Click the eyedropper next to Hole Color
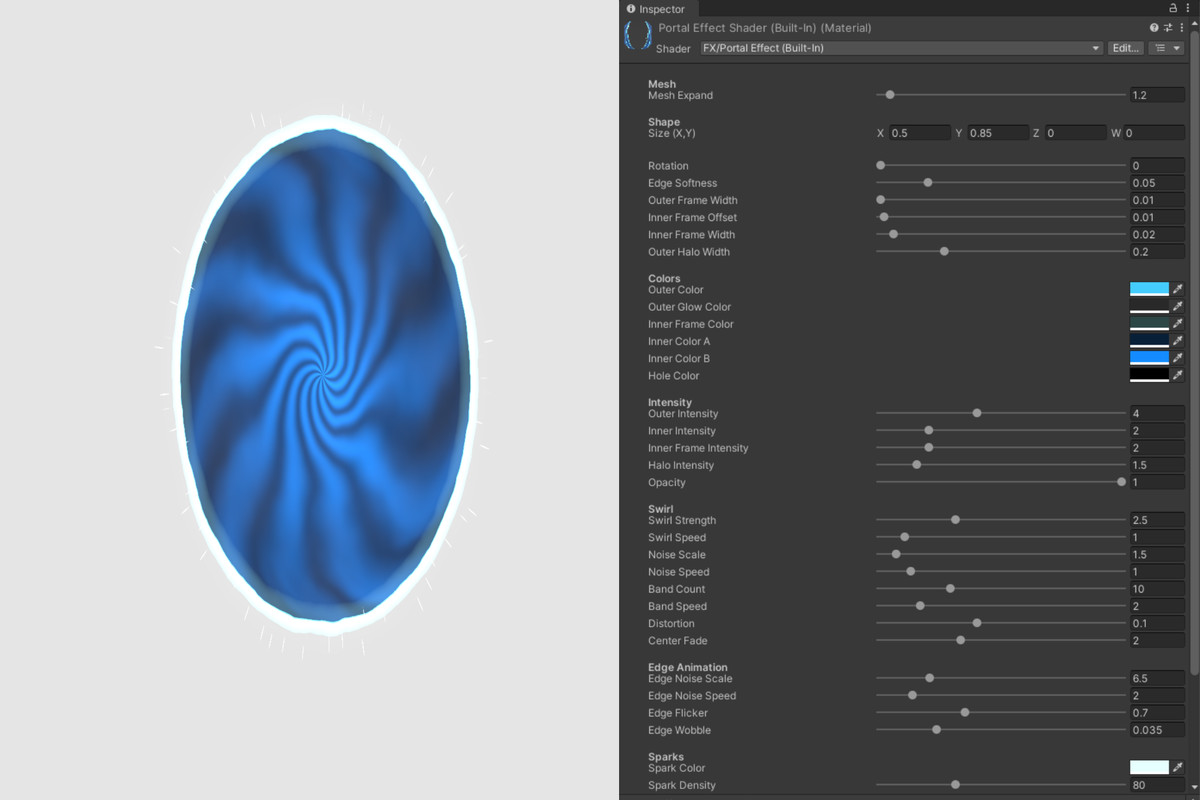 click(x=1177, y=375)
